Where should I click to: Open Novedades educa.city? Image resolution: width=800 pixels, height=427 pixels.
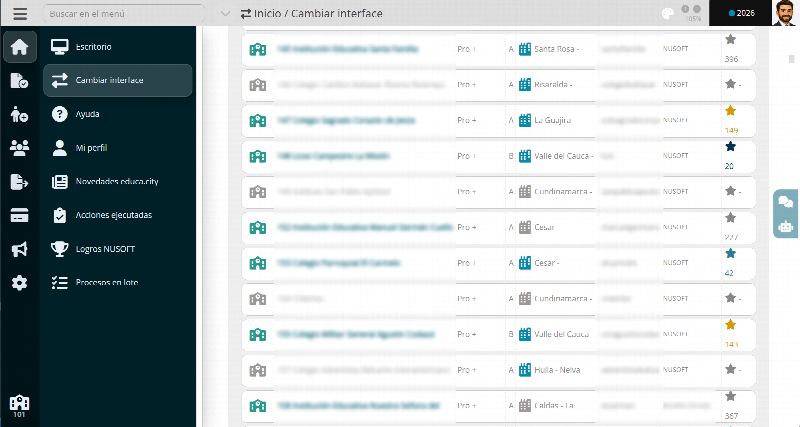pyautogui.click(x=117, y=182)
